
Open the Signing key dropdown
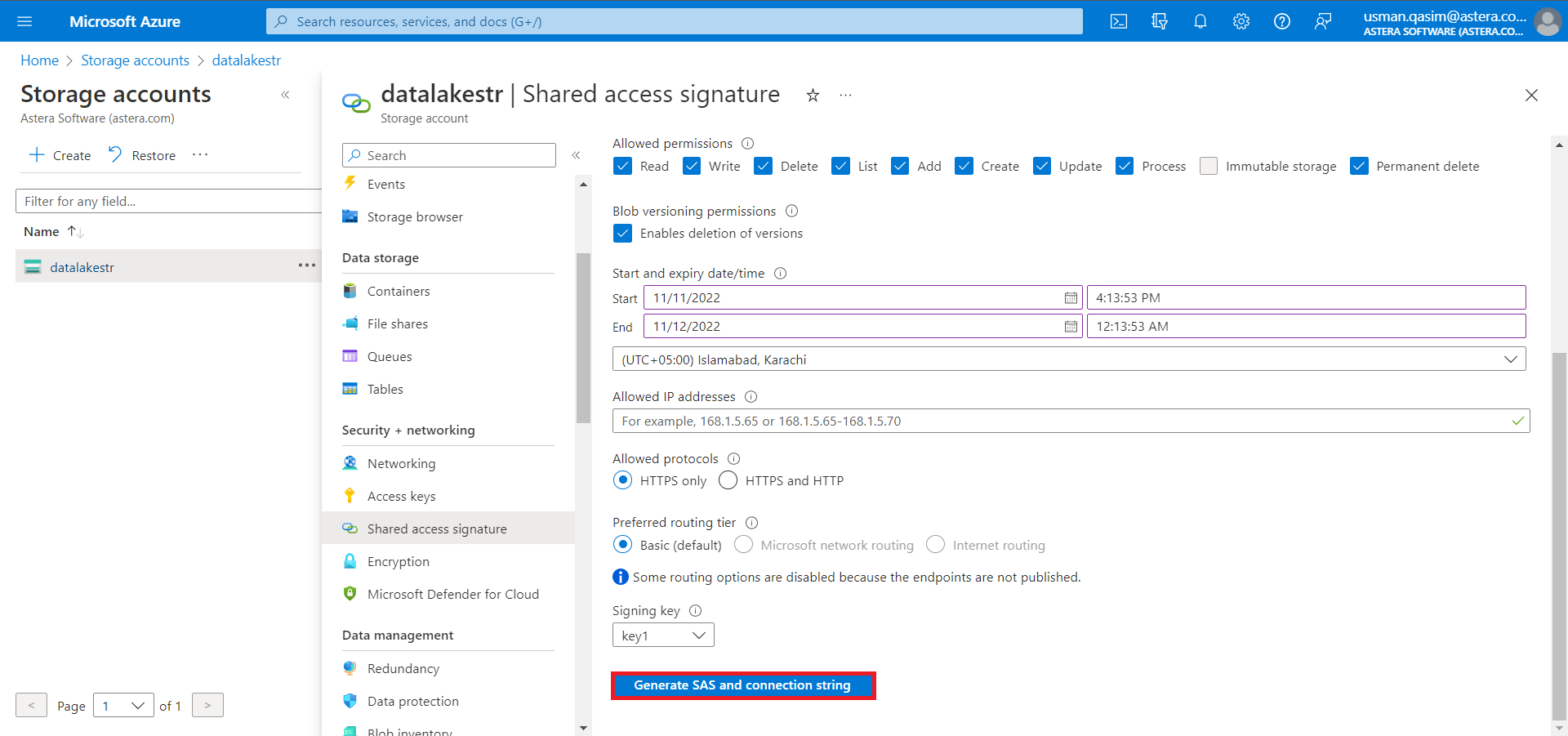pyautogui.click(x=663, y=636)
